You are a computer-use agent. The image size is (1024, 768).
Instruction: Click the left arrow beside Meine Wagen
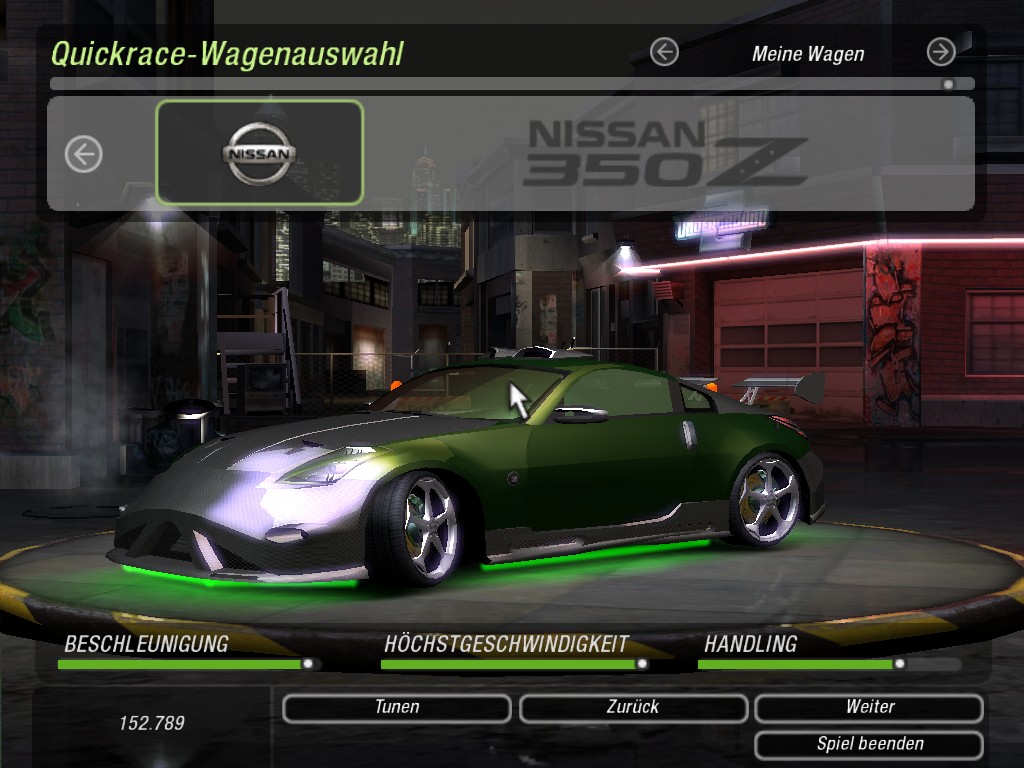click(664, 52)
